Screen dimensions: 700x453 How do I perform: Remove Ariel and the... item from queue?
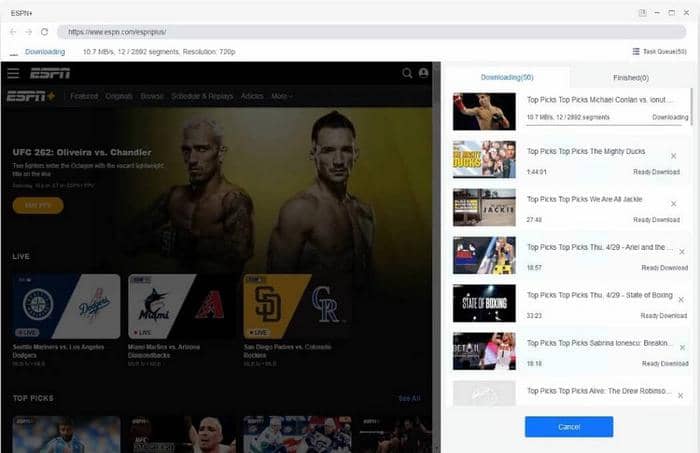[682, 252]
